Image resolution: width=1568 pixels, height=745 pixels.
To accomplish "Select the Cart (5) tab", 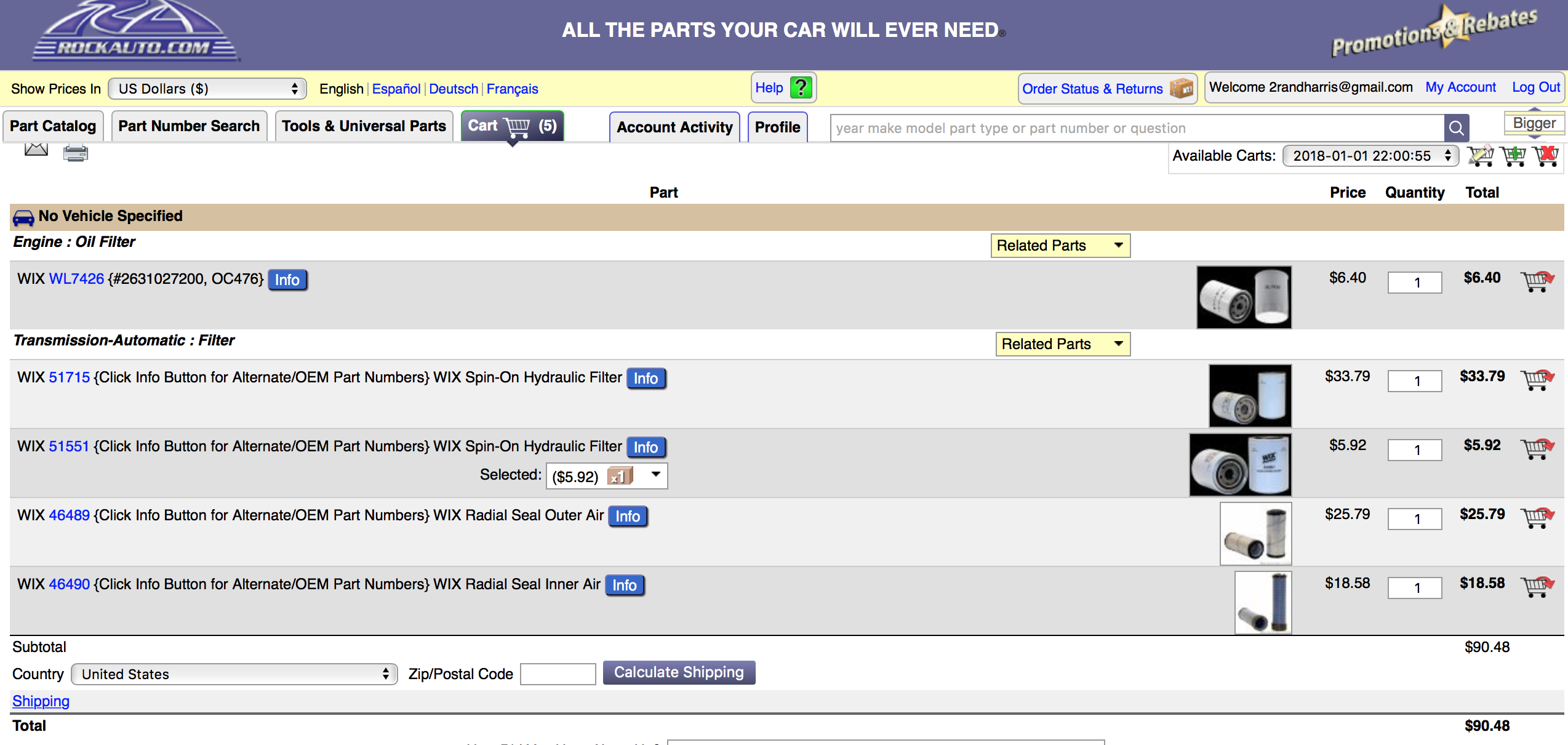I will 512,126.
